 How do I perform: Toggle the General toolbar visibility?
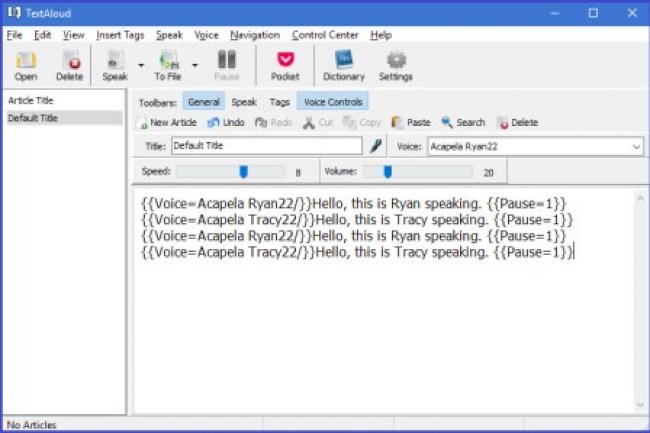(204, 102)
